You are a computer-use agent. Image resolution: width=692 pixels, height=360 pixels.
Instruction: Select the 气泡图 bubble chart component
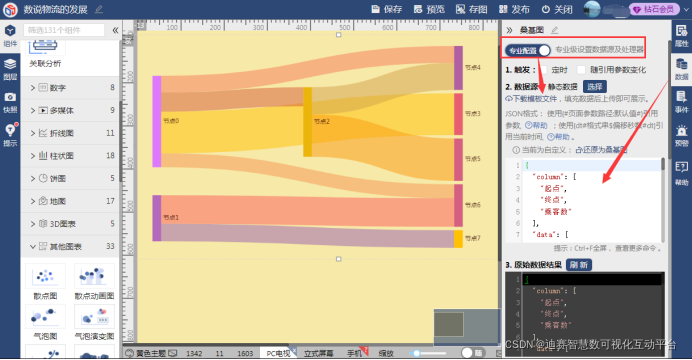45,322
